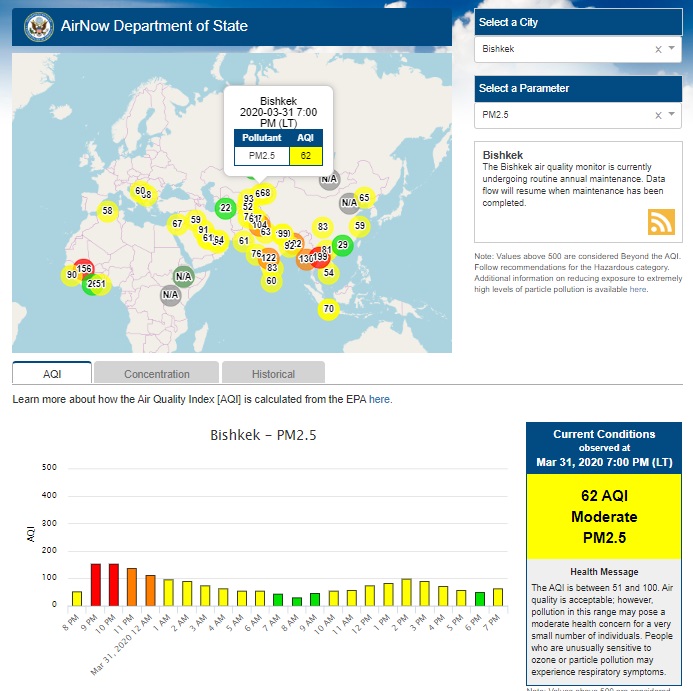Open the 'here' link about particle pollution
The width and height of the screenshot is (693, 691).
pos(638,289)
